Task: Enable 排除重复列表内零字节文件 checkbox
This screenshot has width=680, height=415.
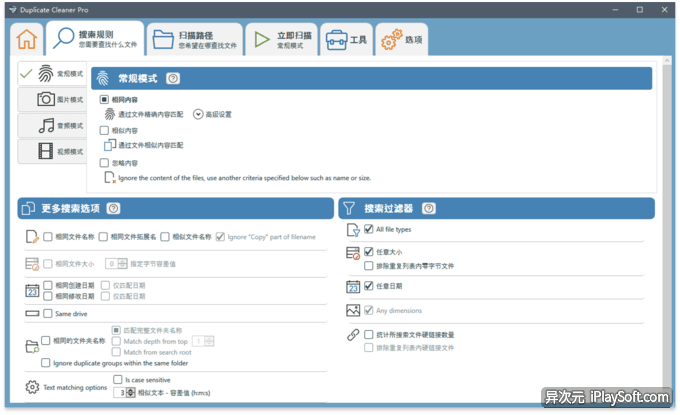Action: pyautogui.click(x=369, y=266)
